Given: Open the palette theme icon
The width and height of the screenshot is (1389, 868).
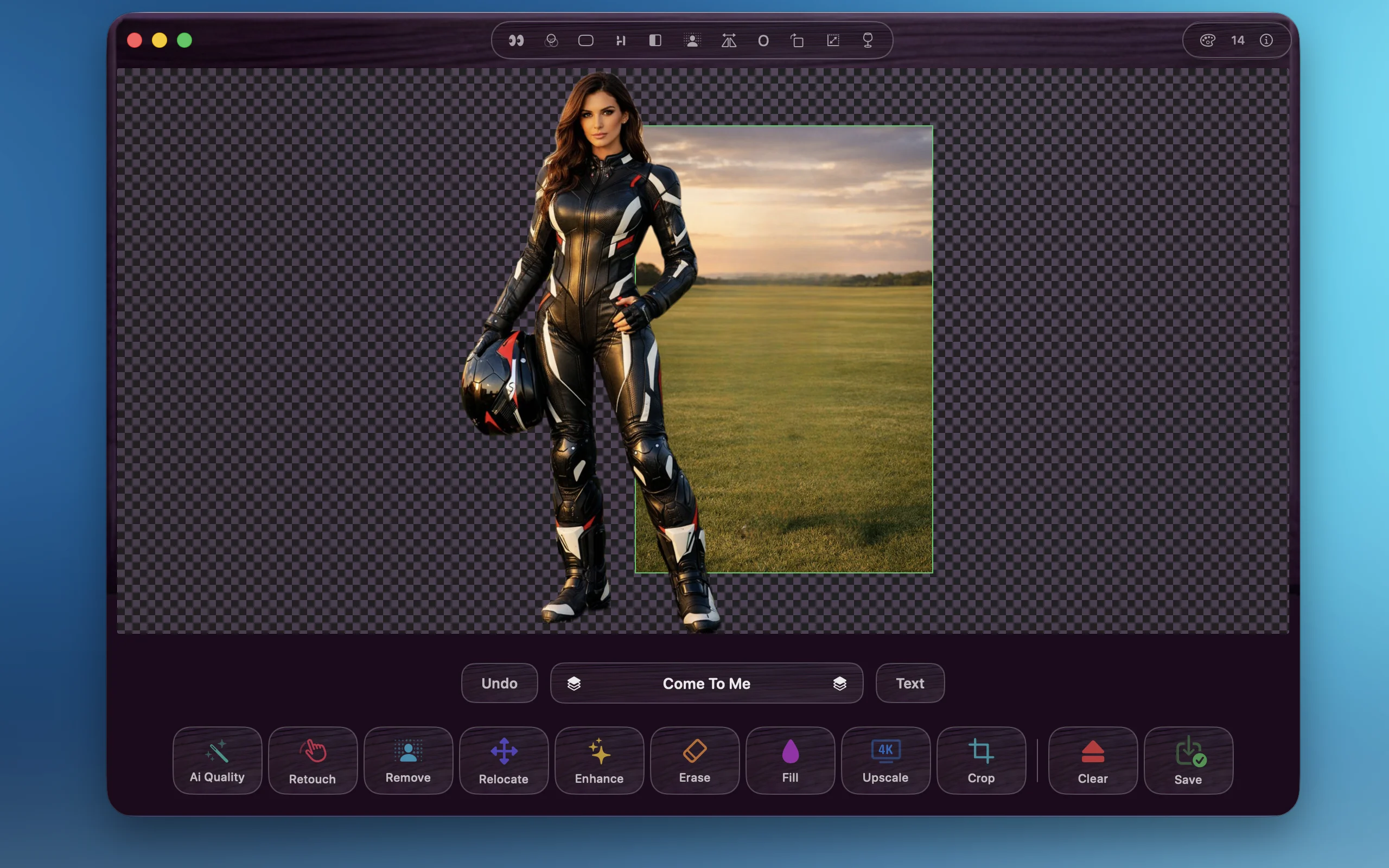Looking at the screenshot, I should point(1207,40).
